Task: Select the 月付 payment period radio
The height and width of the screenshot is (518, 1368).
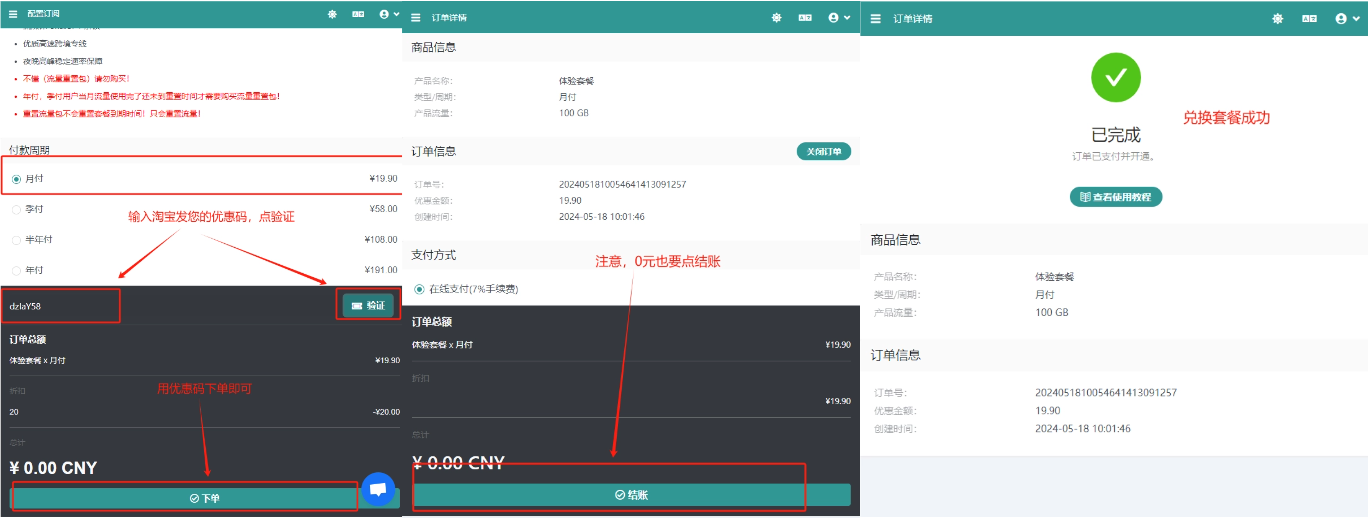Action: [16, 179]
